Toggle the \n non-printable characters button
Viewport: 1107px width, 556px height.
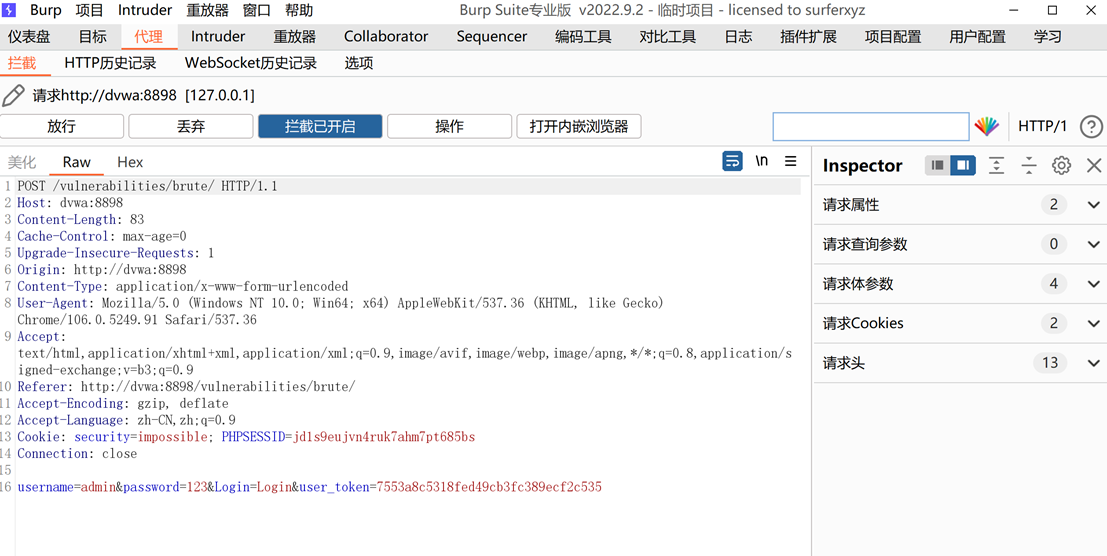[762, 161]
